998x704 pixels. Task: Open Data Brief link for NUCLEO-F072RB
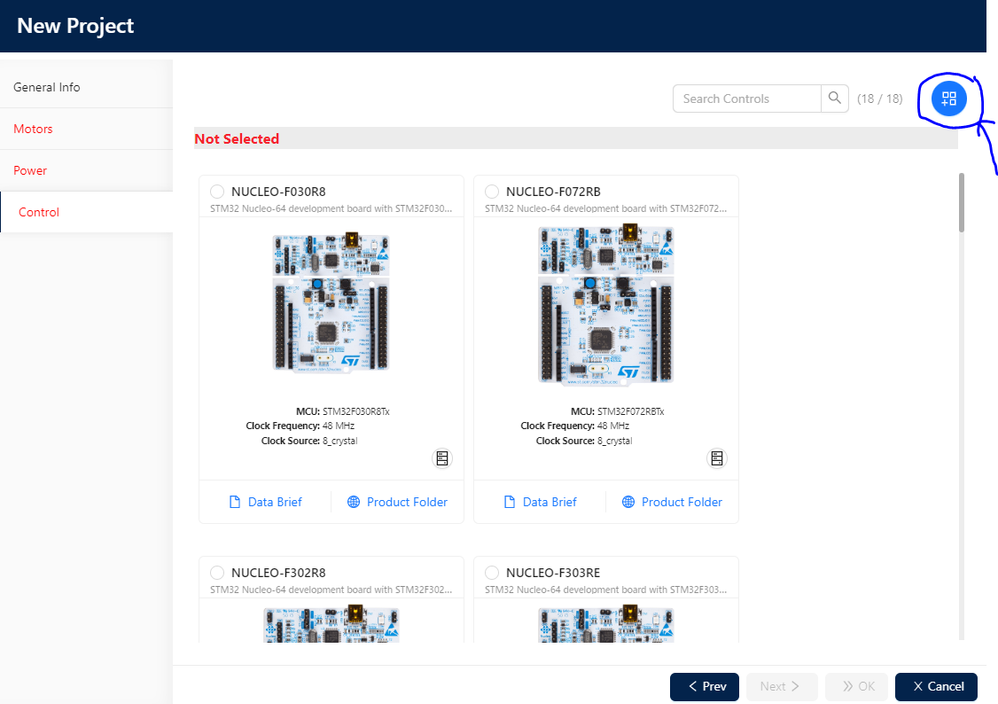(x=540, y=502)
